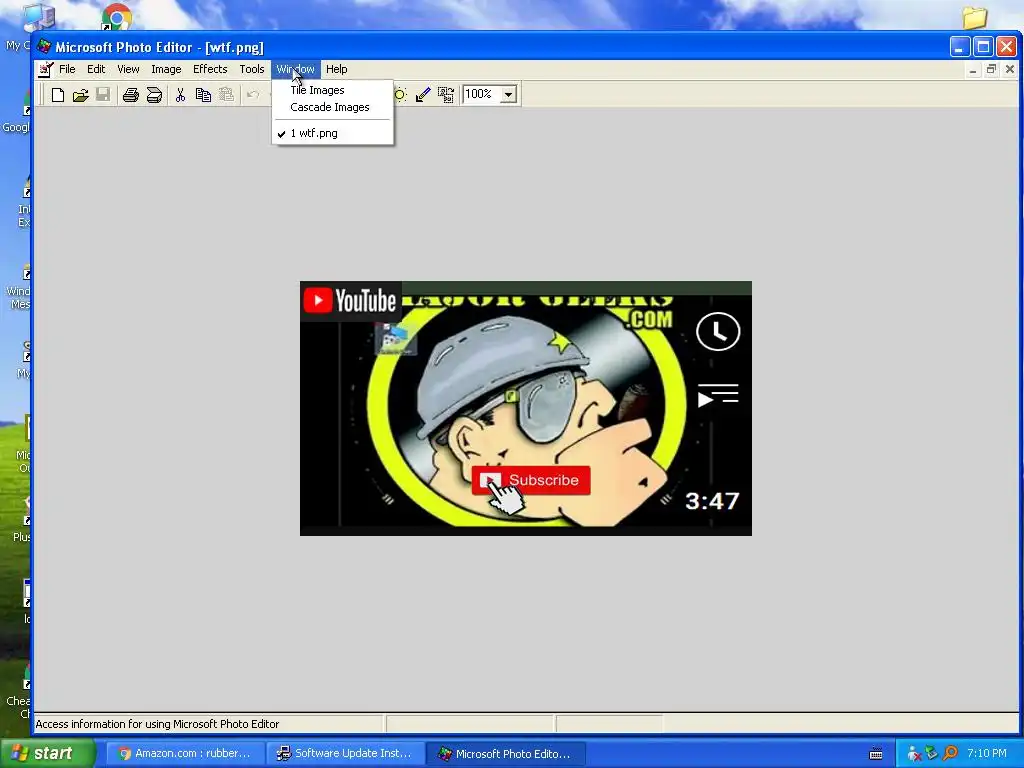Image resolution: width=1024 pixels, height=768 pixels.
Task: Select the Set Transparent Color pencil tool
Action: click(x=423, y=95)
